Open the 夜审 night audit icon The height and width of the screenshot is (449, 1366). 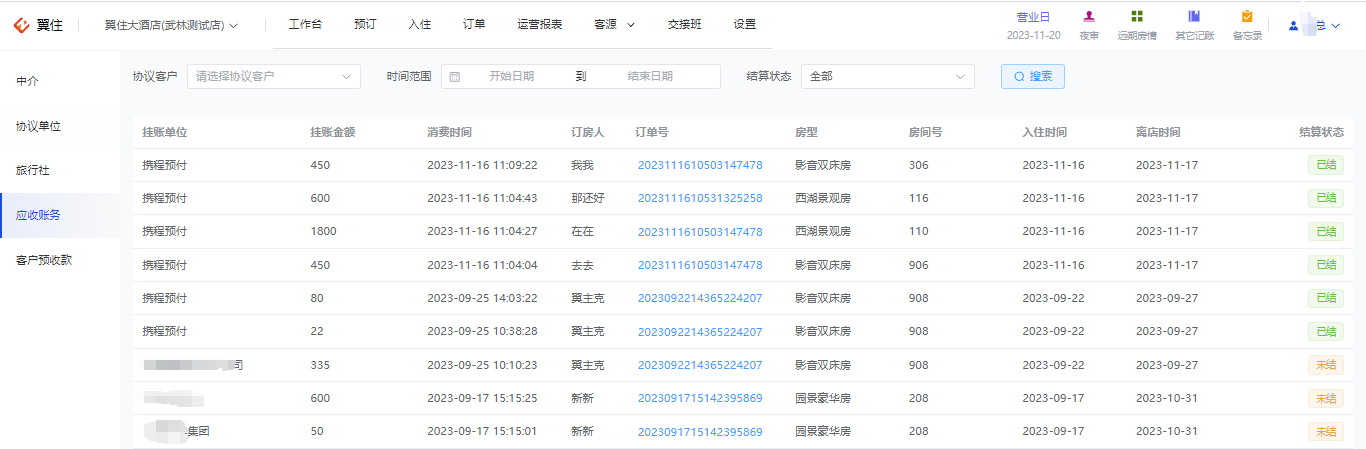[1089, 16]
